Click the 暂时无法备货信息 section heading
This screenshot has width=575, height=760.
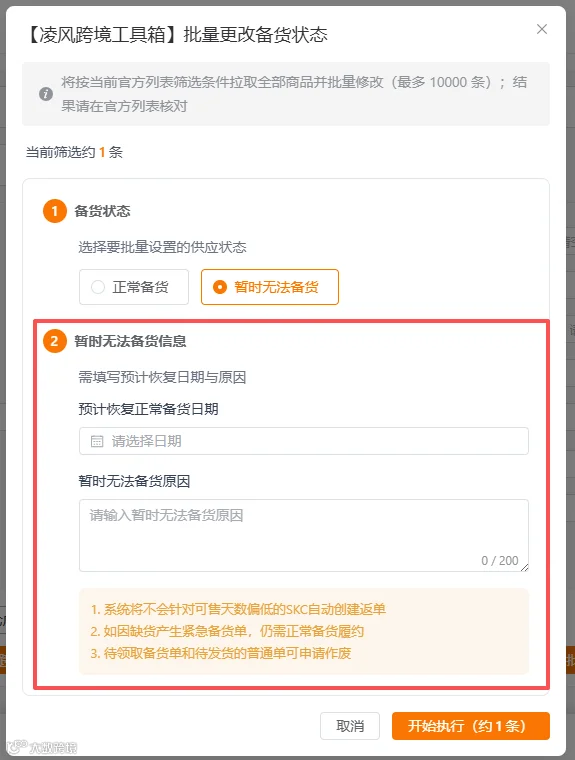[x=130, y=341]
